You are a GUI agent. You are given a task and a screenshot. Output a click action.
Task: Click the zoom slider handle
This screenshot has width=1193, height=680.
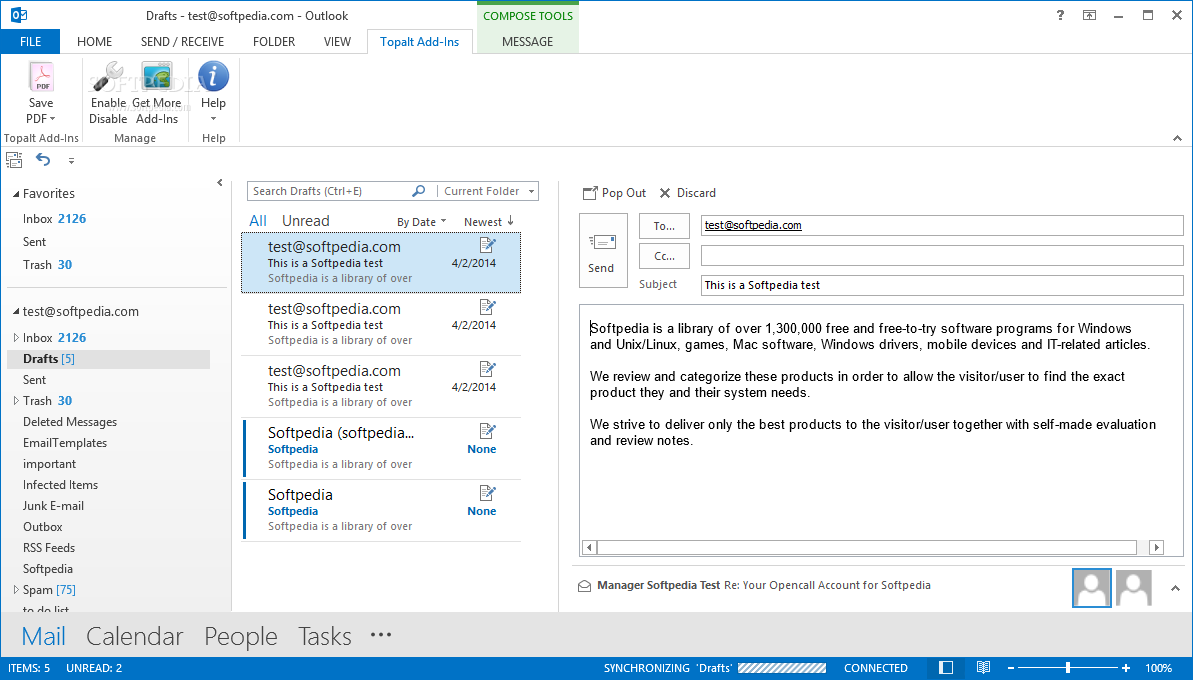coord(1068,668)
